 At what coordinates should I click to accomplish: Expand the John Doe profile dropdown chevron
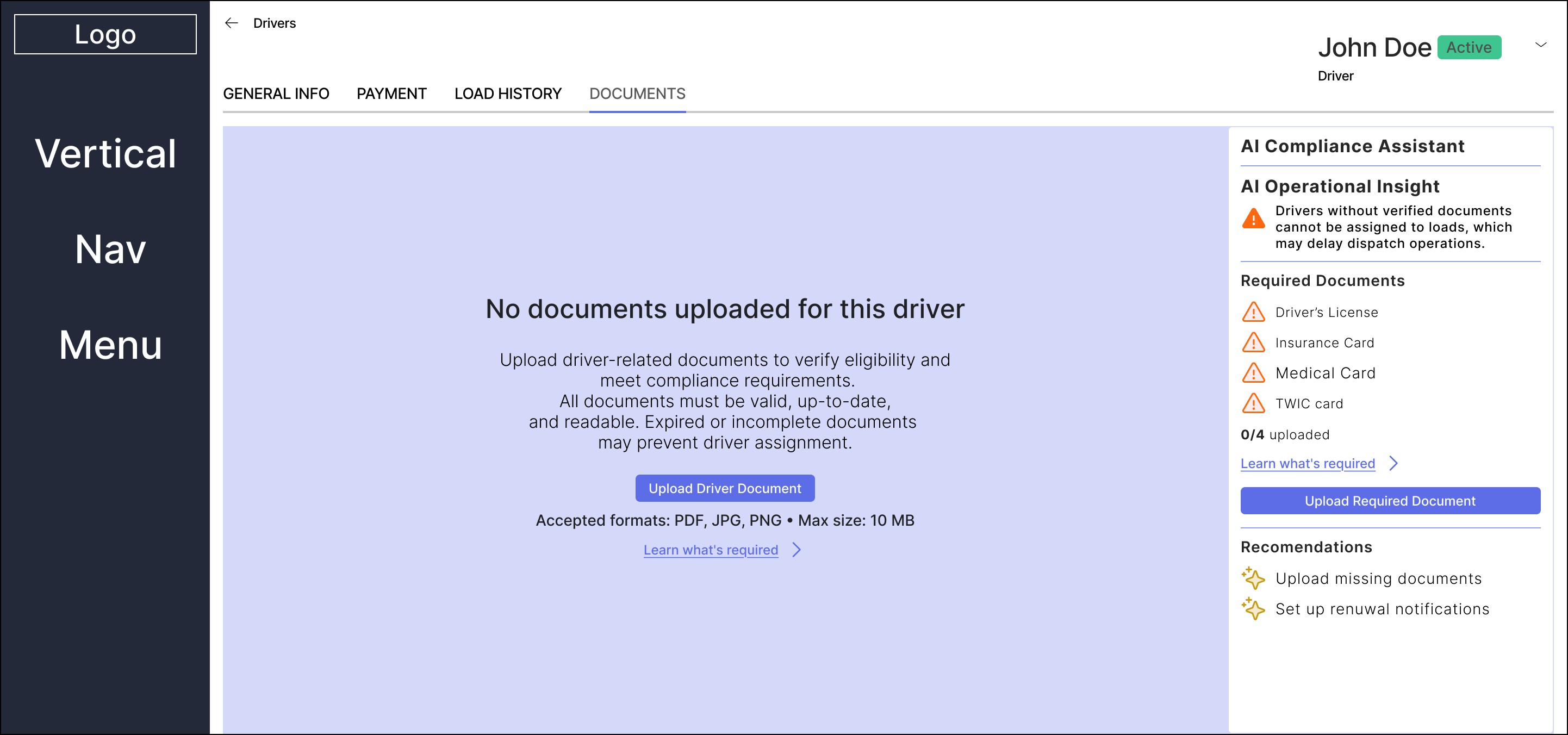tap(1541, 45)
